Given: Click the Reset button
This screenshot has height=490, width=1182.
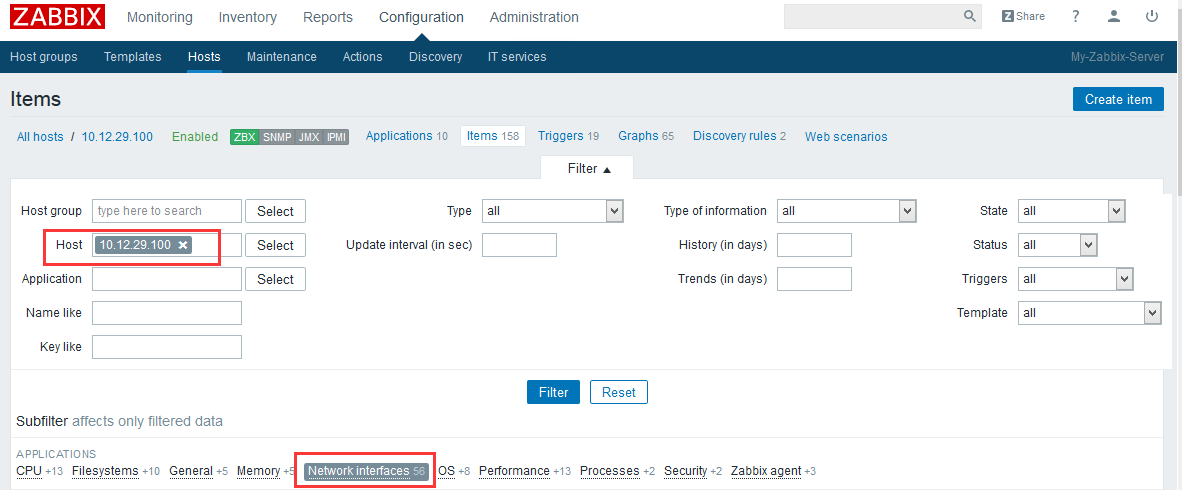Looking at the screenshot, I should pos(619,392).
